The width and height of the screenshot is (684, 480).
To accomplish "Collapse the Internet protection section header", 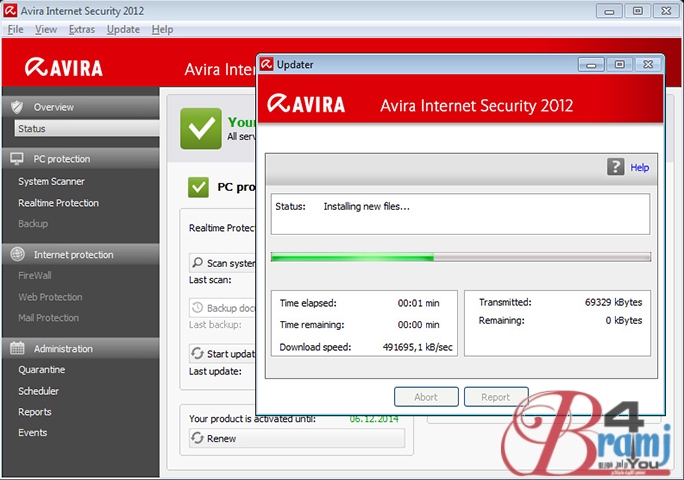I will [x=81, y=254].
